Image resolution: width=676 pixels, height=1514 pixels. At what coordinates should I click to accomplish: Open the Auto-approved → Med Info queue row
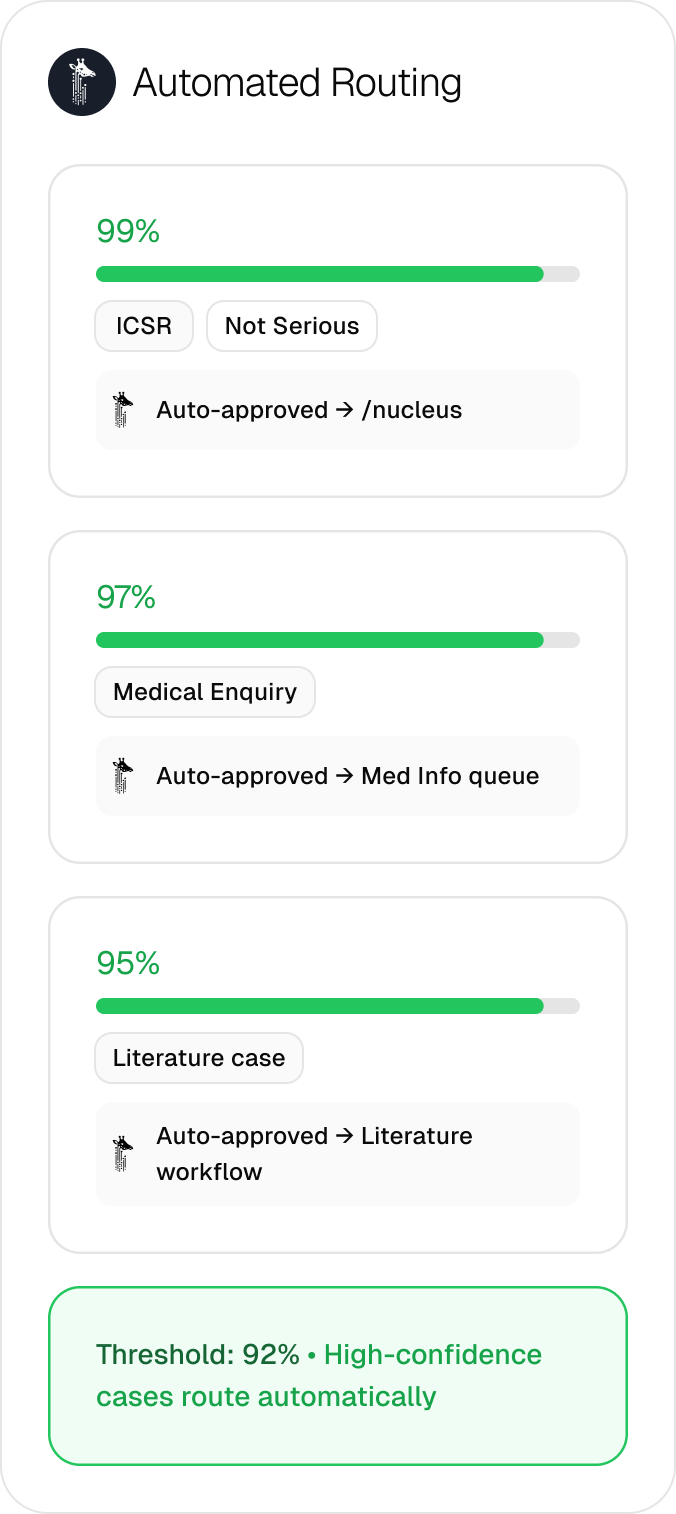[x=338, y=776]
